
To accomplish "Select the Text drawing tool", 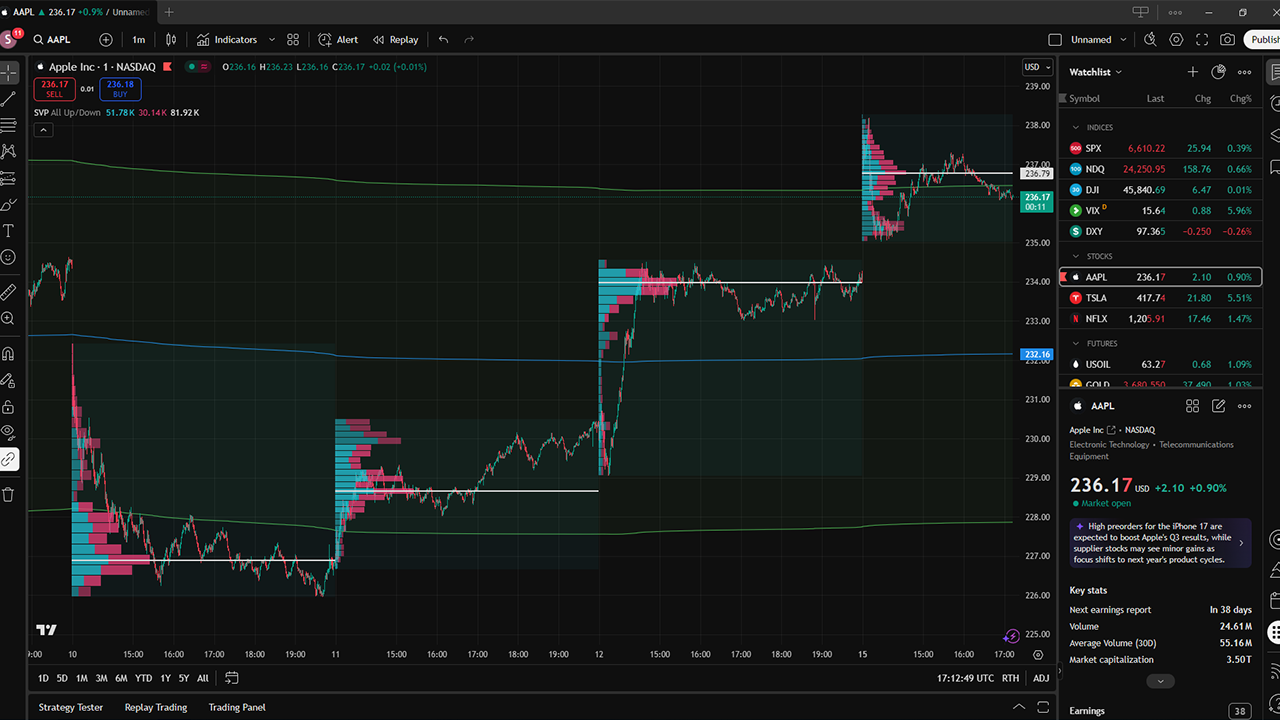I will pyautogui.click(x=9, y=231).
